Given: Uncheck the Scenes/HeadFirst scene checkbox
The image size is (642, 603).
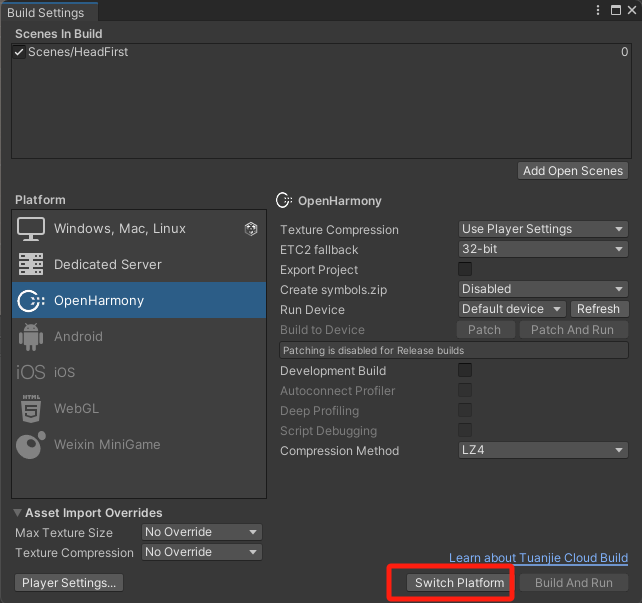Looking at the screenshot, I should point(19,52).
